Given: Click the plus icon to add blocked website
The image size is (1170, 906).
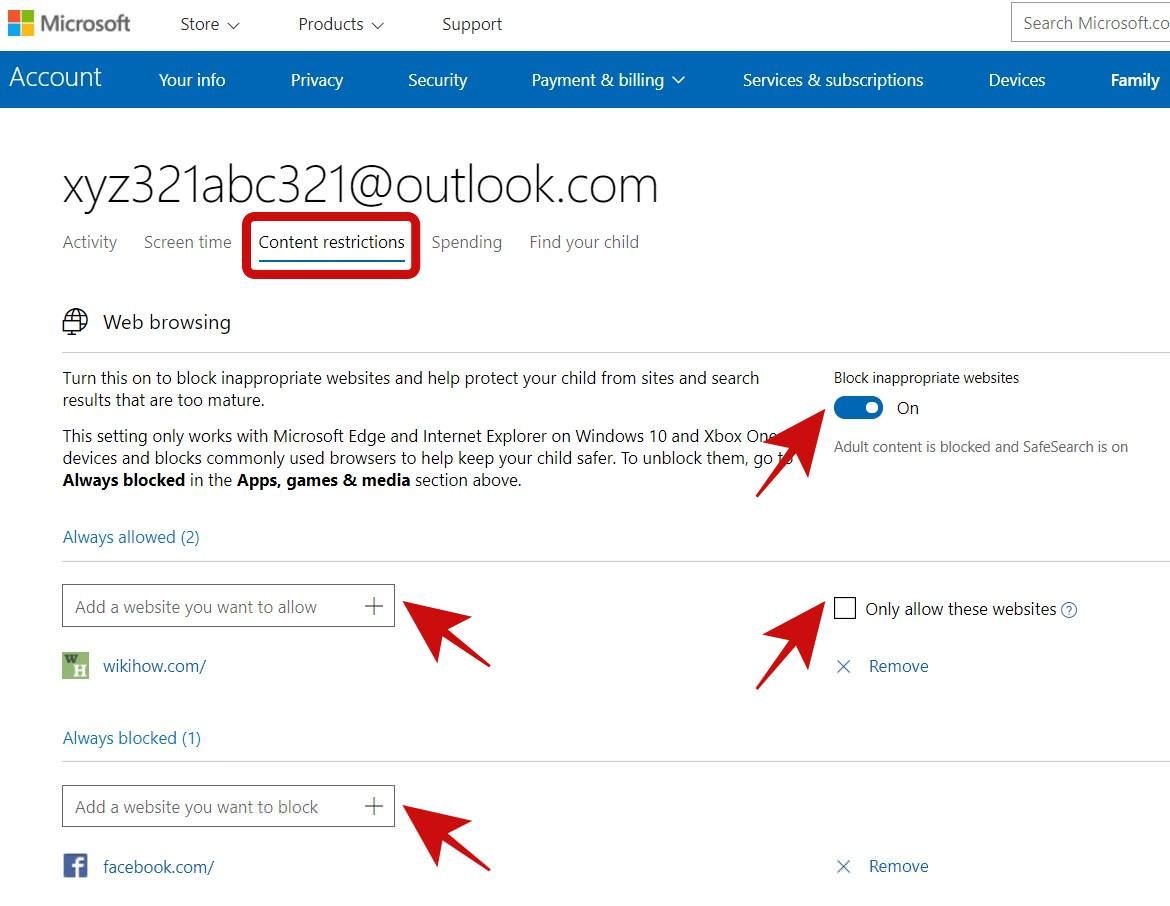Looking at the screenshot, I should [x=374, y=806].
